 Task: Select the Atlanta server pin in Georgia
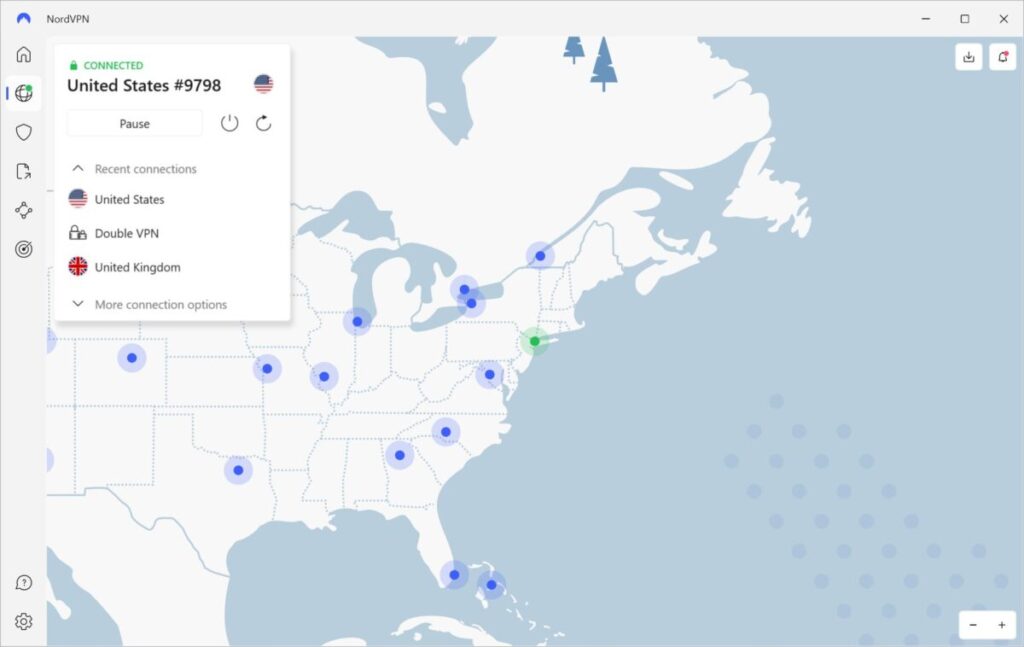400,455
